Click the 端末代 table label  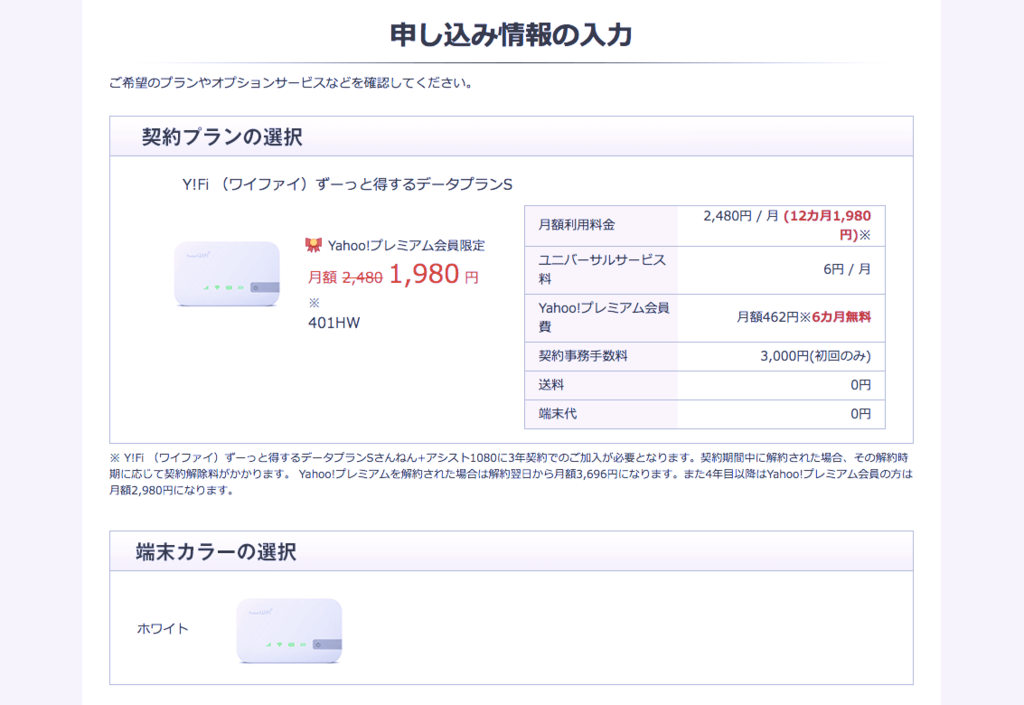click(x=557, y=413)
